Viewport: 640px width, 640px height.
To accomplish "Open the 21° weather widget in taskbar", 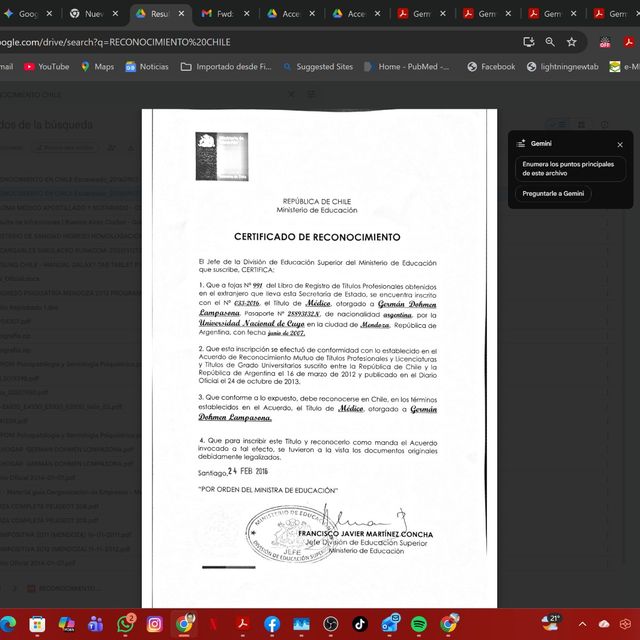I will (551, 623).
